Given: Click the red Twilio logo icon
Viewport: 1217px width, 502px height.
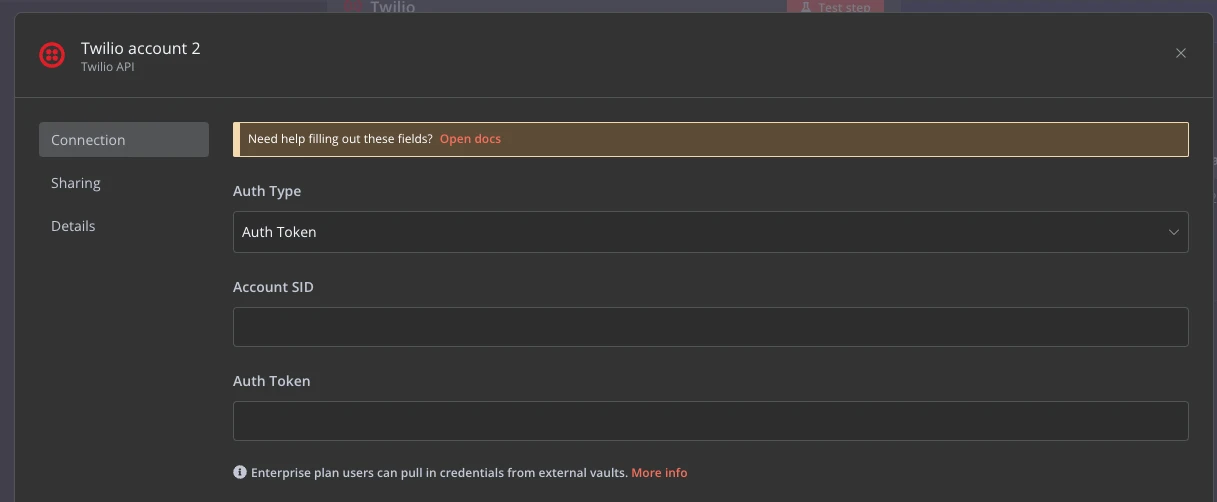Looking at the screenshot, I should tap(52, 55).
